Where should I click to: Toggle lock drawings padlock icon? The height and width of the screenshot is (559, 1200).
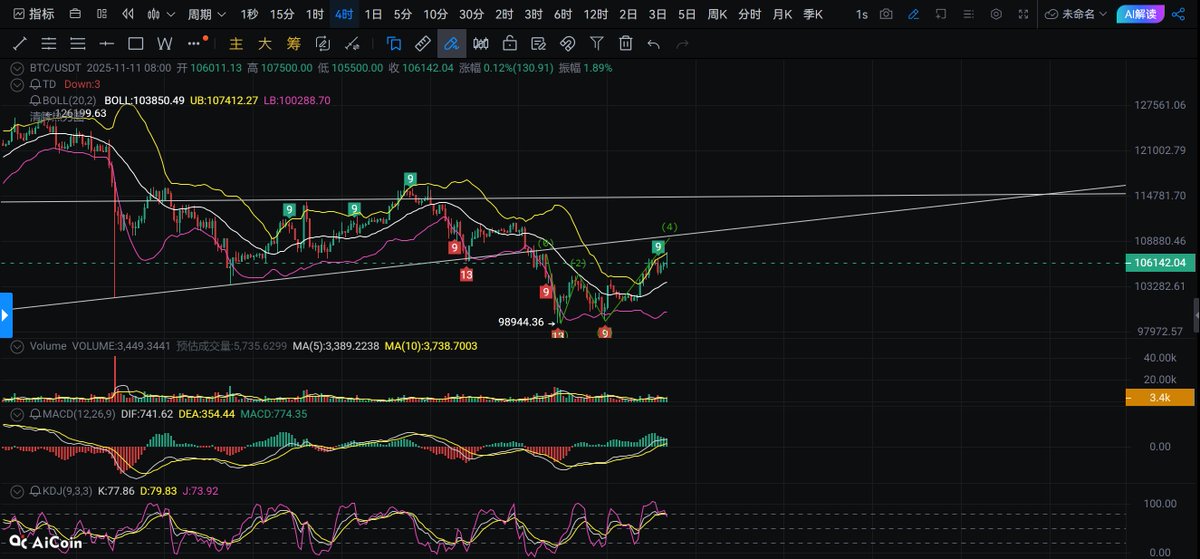(510, 43)
